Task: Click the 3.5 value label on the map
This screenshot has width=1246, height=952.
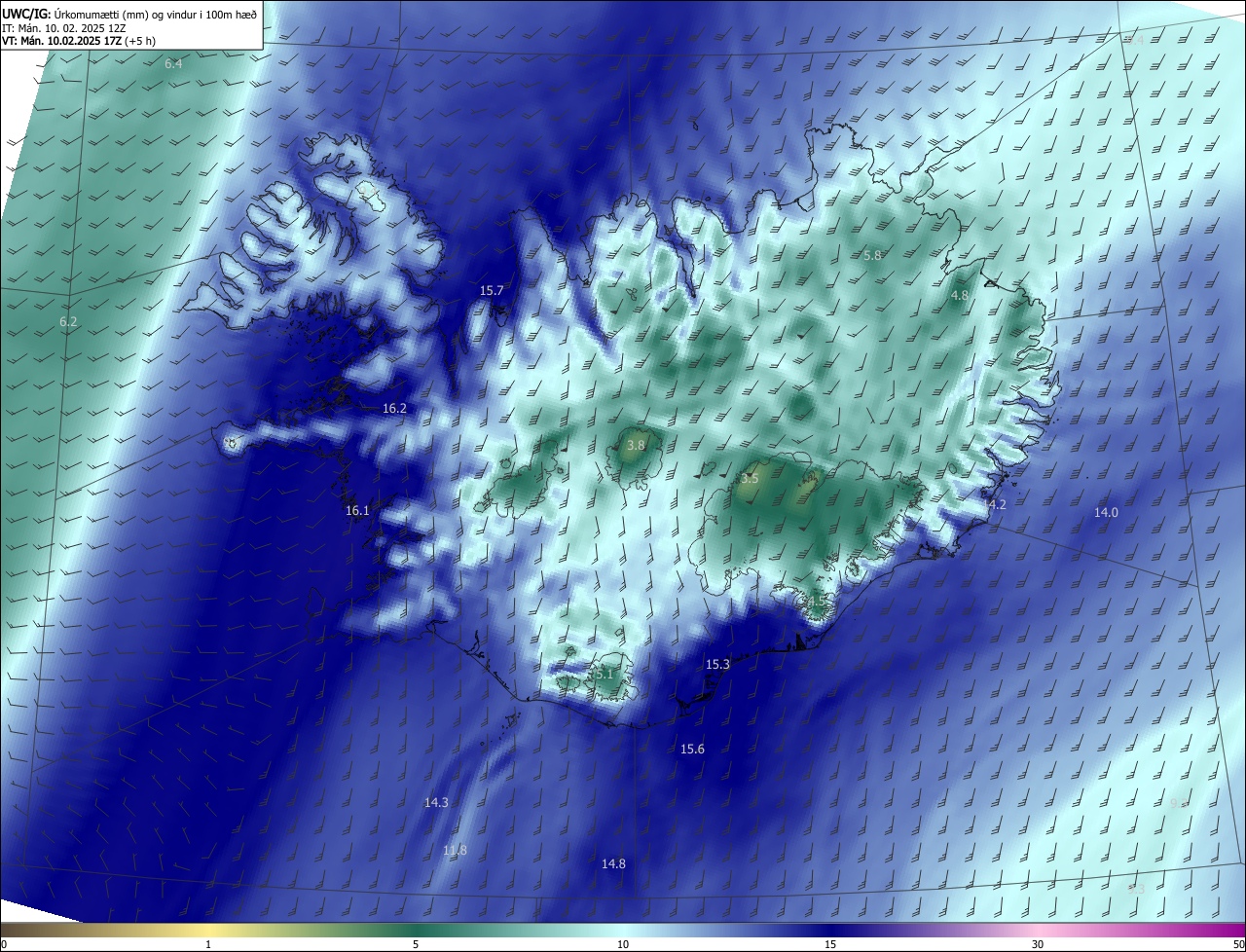Action: point(750,479)
